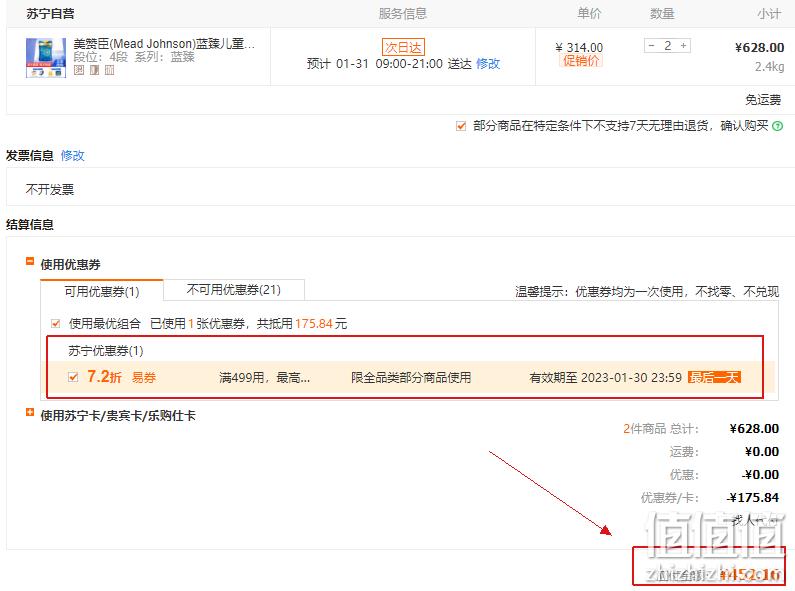Collapse the 使用优惠券 section

pos(30,262)
